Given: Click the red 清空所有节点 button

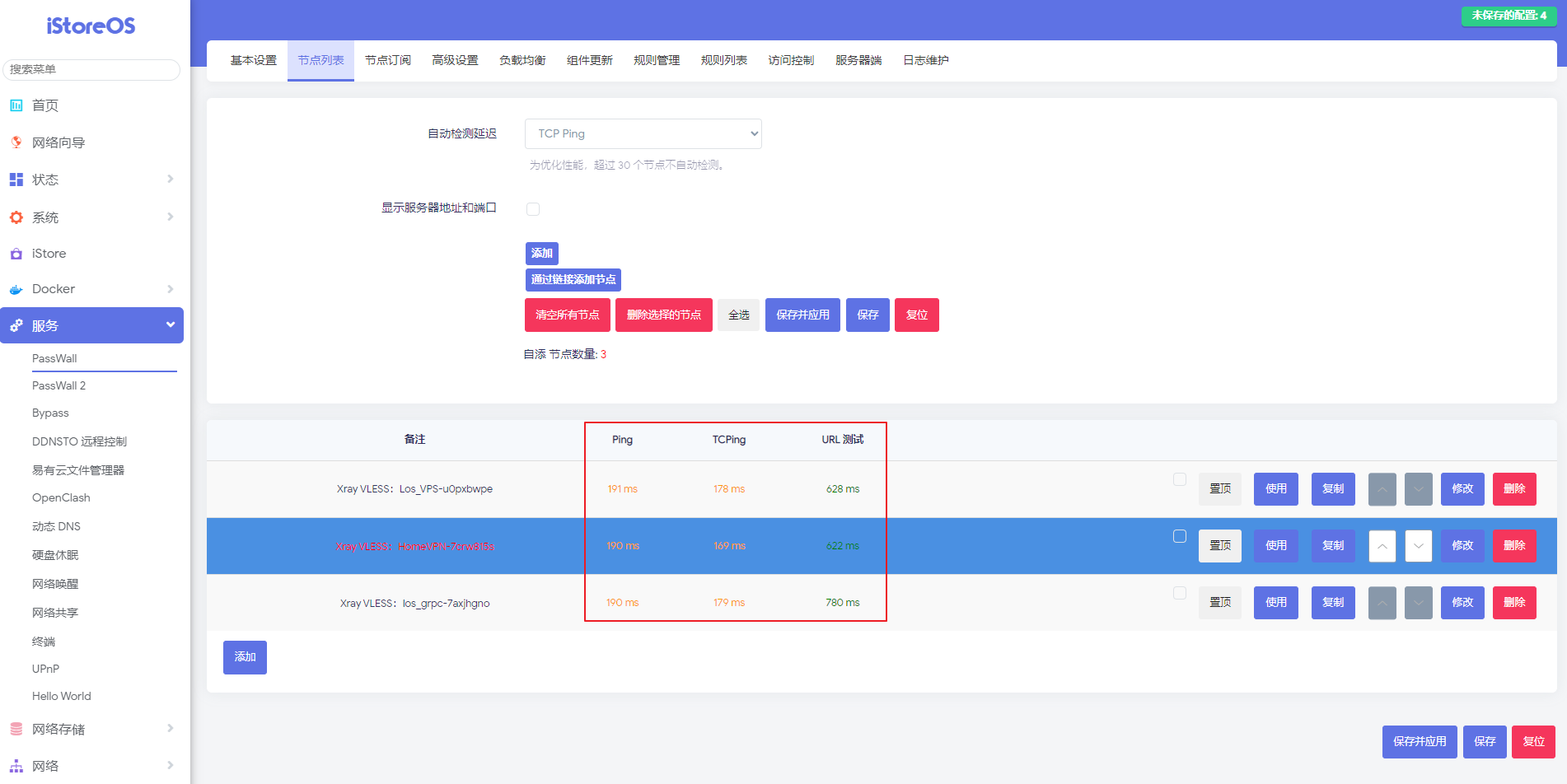Looking at the screenshot, I should (567, 315).
